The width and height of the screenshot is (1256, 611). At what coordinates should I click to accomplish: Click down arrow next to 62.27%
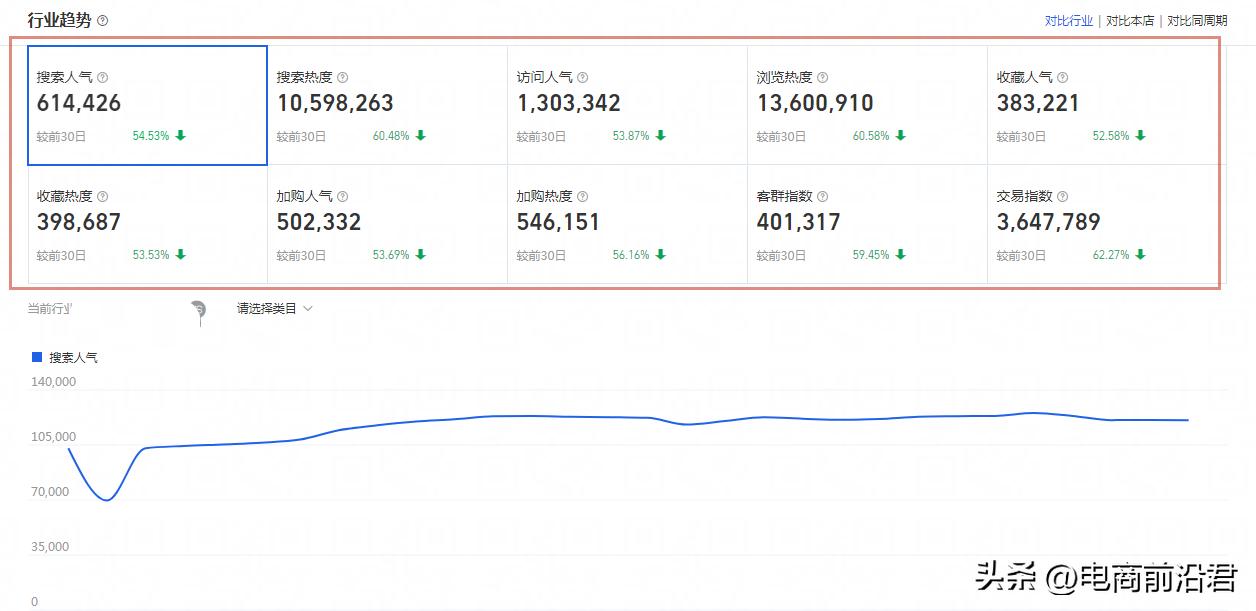click(x=1141, y=255)
